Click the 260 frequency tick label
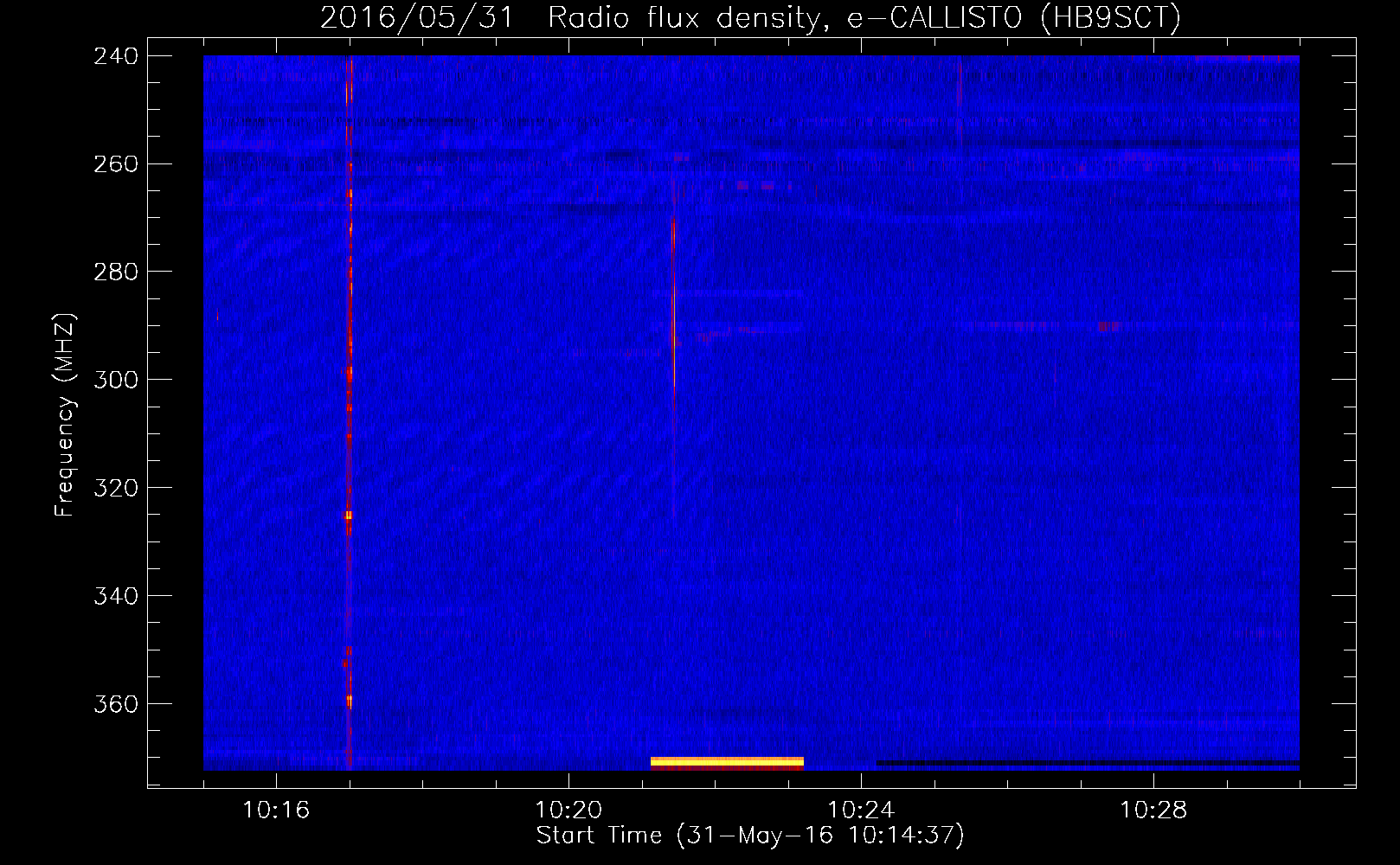Viewport: 1400px width, 865px height. pos(116,164)
